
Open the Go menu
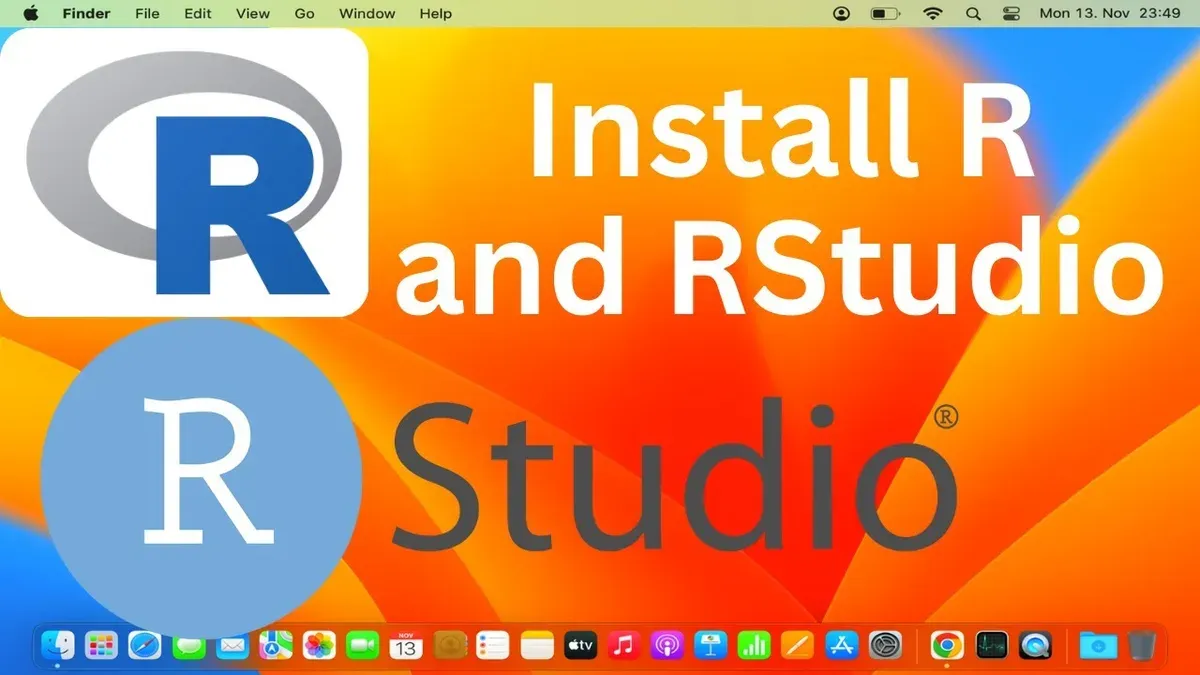click(x=305, y=14)
